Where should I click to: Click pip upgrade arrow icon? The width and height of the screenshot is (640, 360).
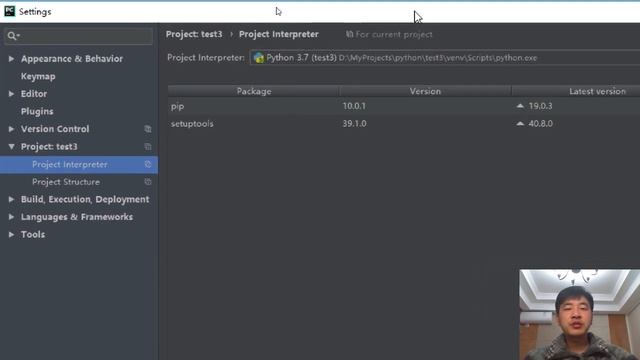pos(520,106)
